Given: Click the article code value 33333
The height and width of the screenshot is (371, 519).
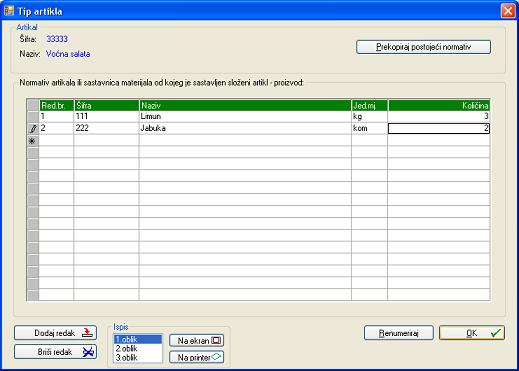Looking at the screenshot, I should tap(57, 39).
